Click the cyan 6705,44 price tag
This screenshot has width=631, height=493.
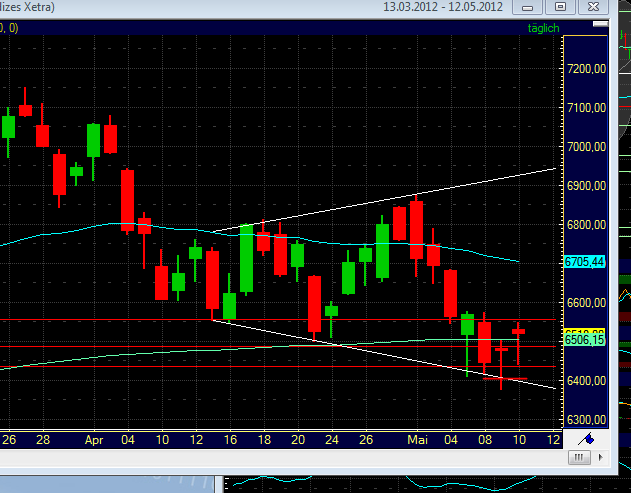(x=584, y=262)
